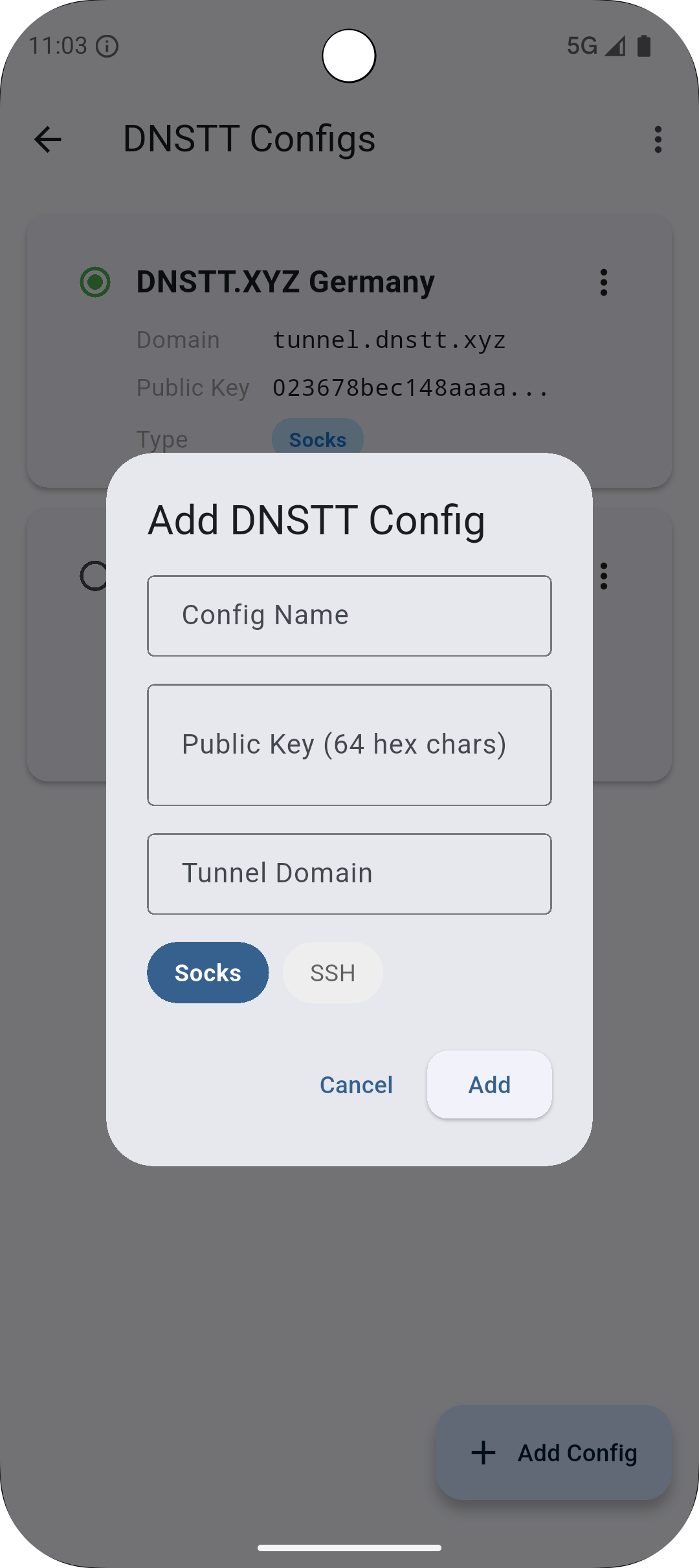Tap the tunnel.dnstt.xyz domain text
The width and height of the screenshot is (699, 1568).
pyautogui.click(x=388, y=340)
